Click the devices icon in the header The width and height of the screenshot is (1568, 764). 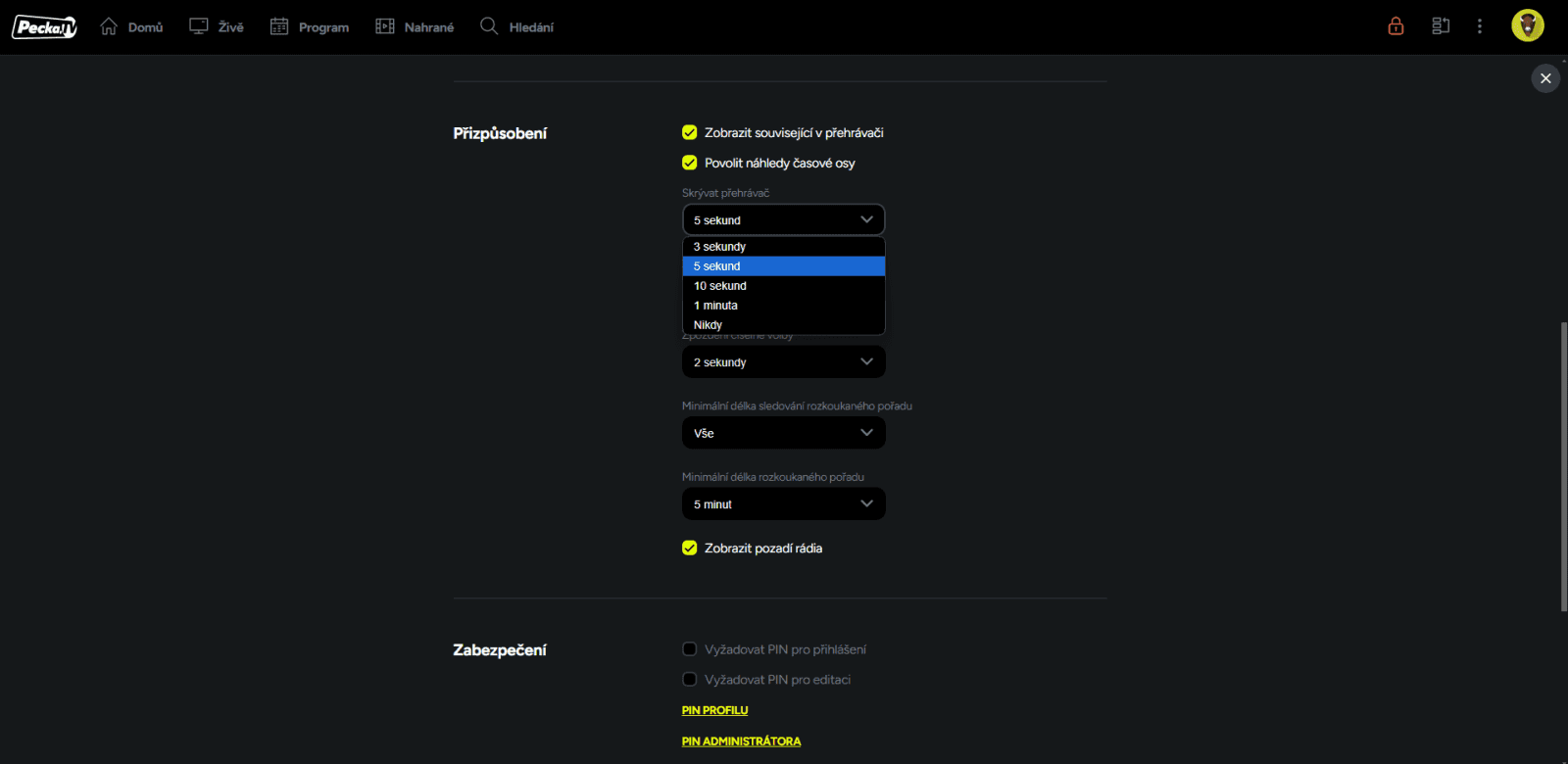[1441, 26]
